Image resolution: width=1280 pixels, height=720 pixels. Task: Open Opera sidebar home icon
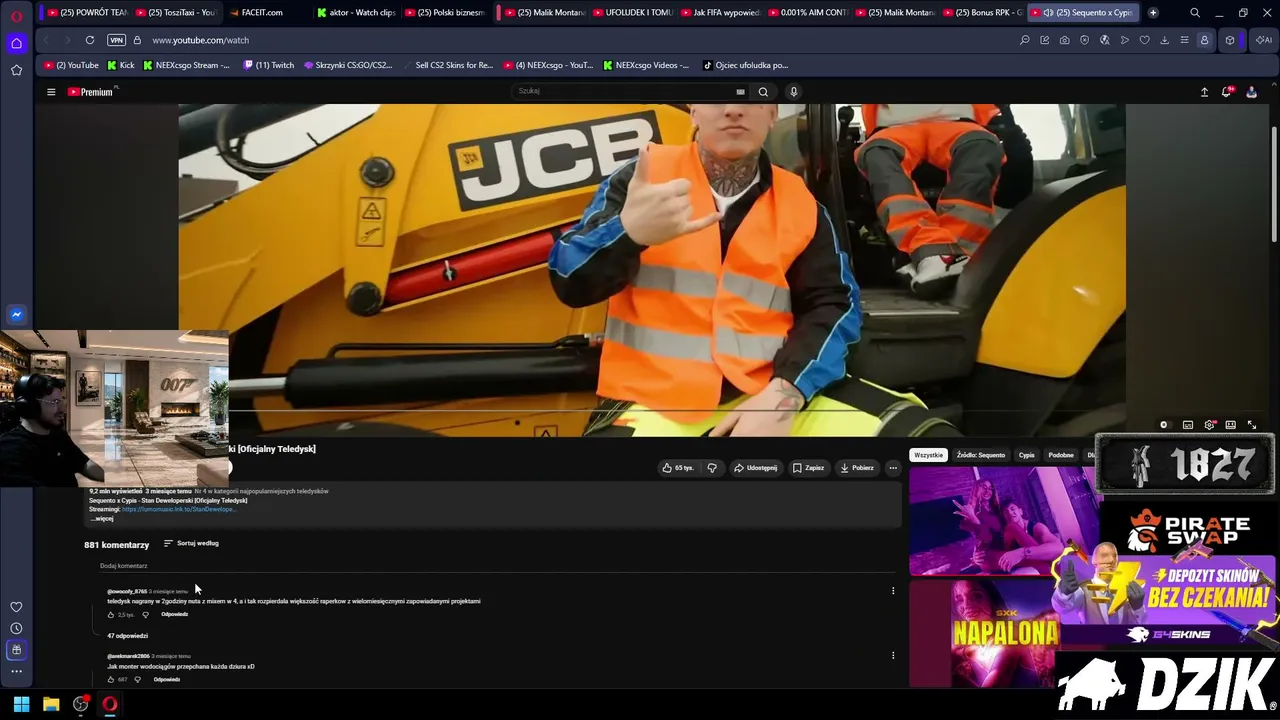point(16,43)
